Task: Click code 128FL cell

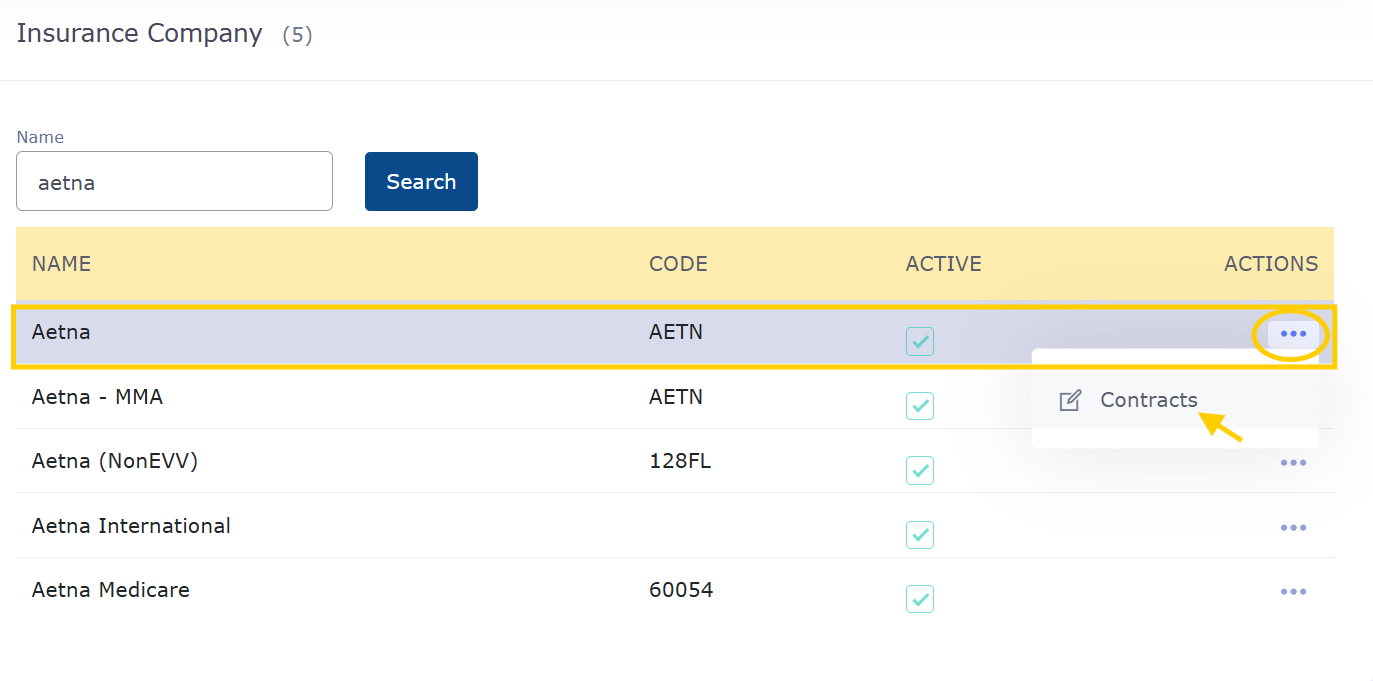Action: [680, 461]
